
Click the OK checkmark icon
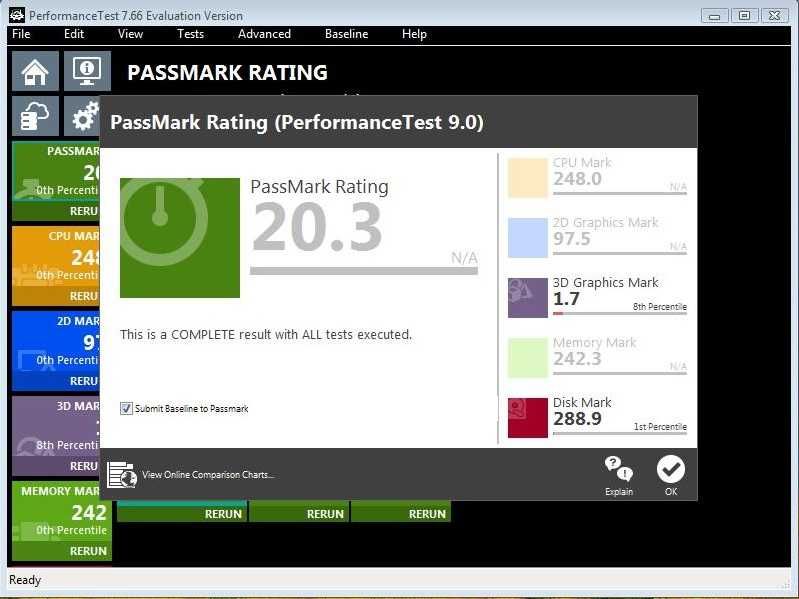[x=671, y=469]
